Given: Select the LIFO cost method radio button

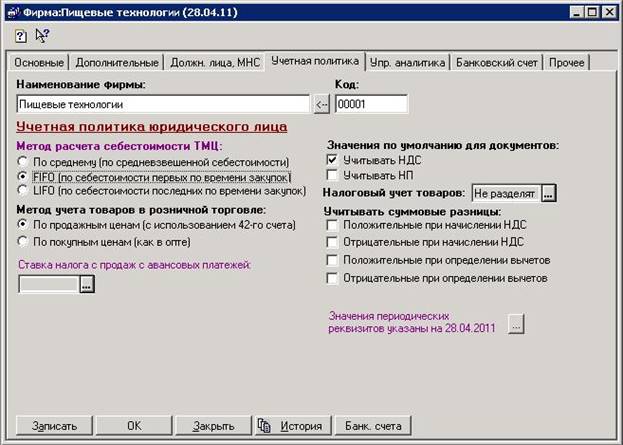Looking at the screenshot, I should [24, 190].
